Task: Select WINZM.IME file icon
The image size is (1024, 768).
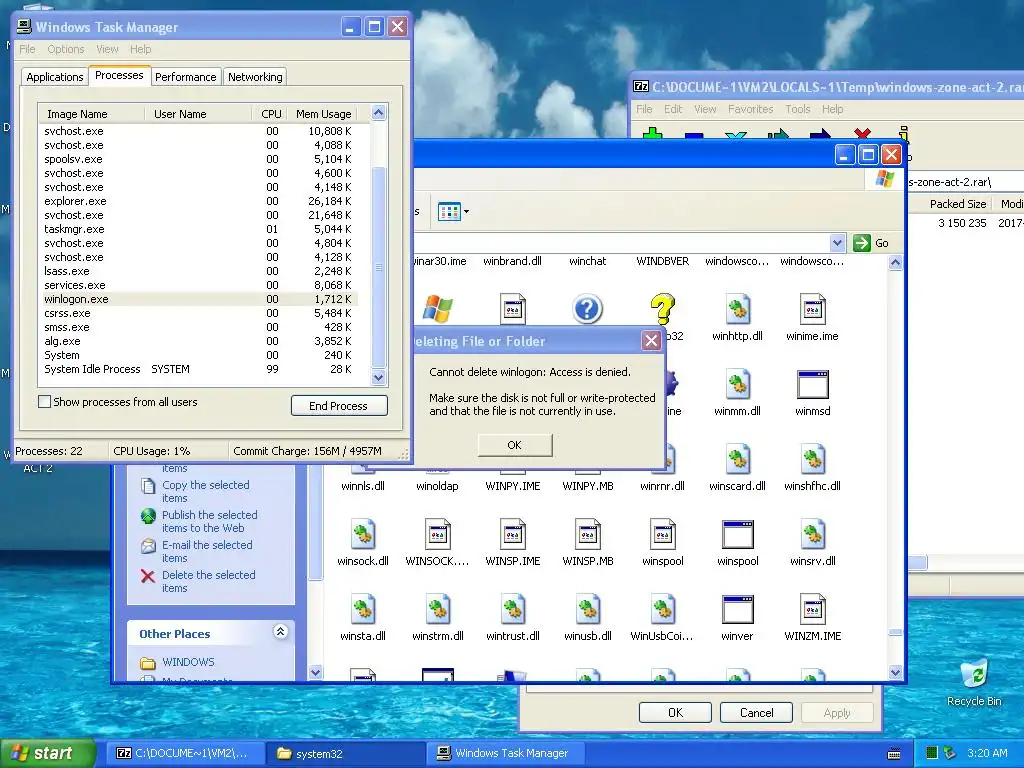Action: [x=812, y=609]
